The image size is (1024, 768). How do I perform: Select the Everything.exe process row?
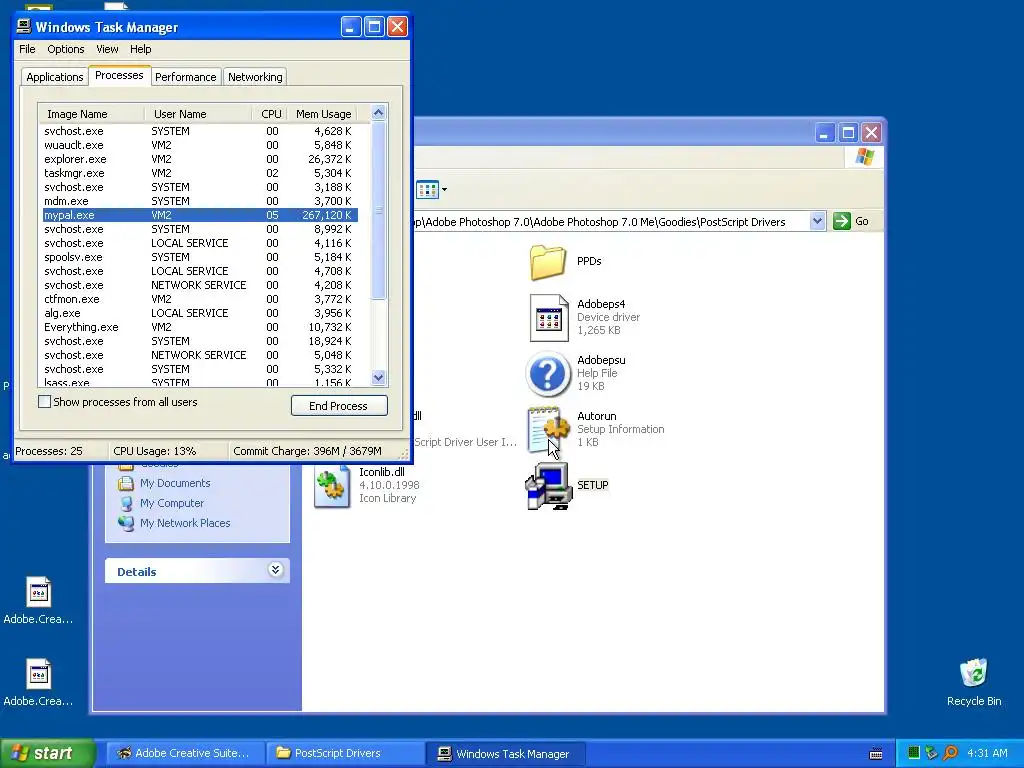200,327
